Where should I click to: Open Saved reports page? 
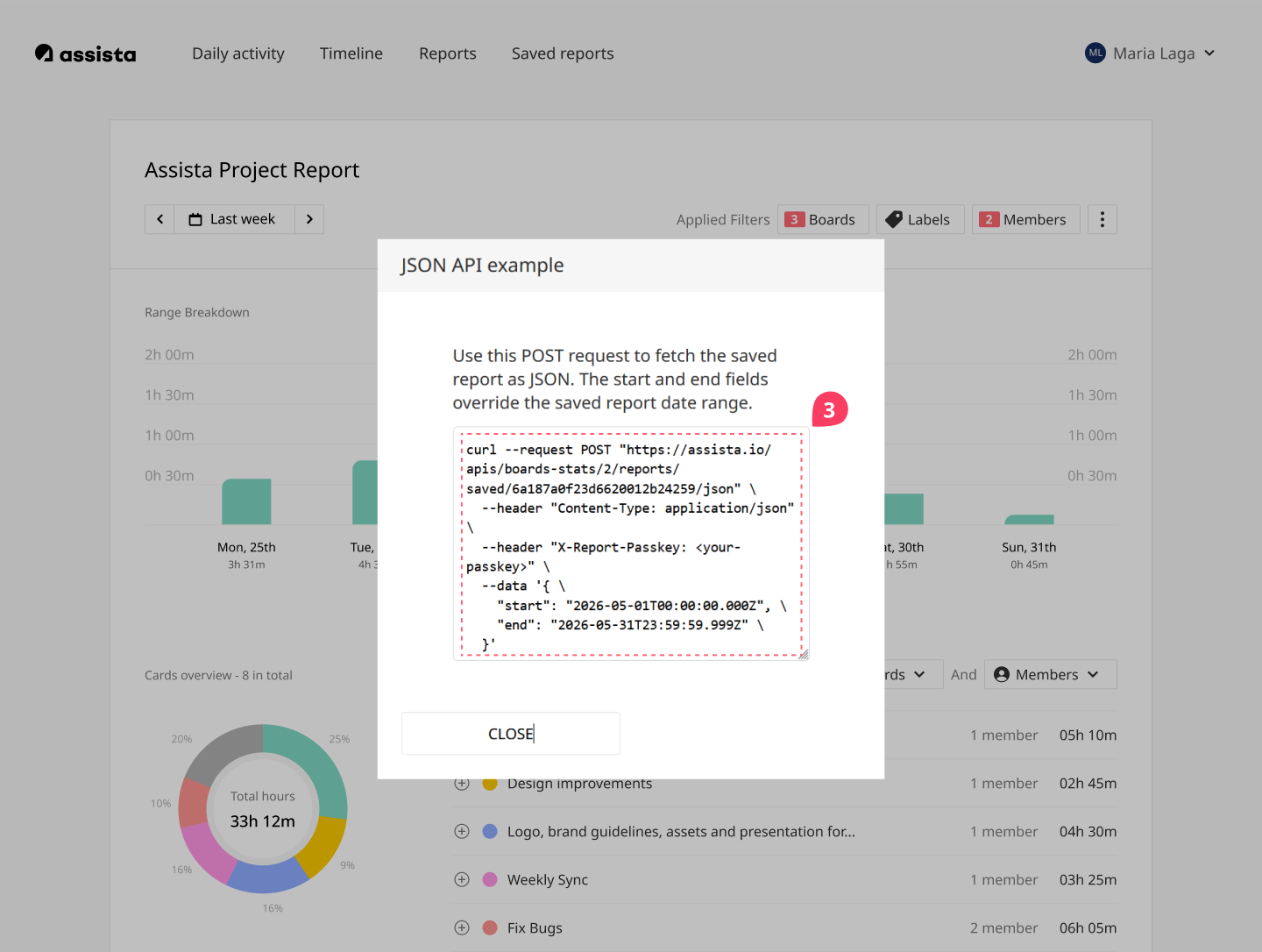coord(563,53)
